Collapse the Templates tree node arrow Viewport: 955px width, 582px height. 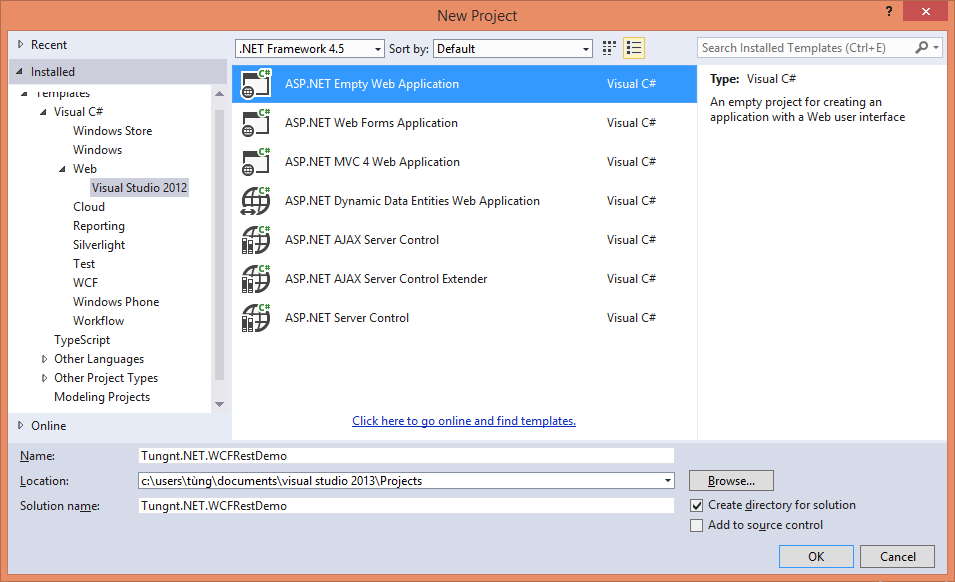pyautogui.click(x=24, y=94)
